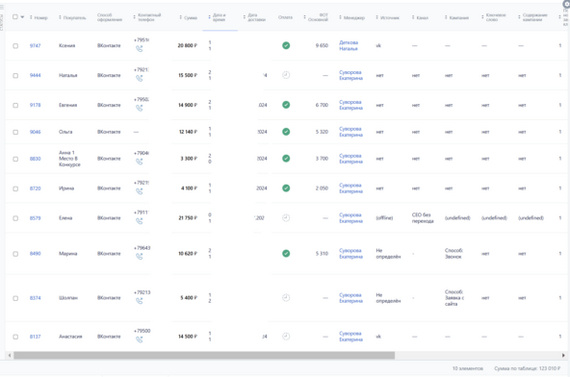The width and height of the screenshot is (570, 377).
Task: Click paid checkmark for Марина's order 8490
Action: pyautogui.click(x=286, y=253)
